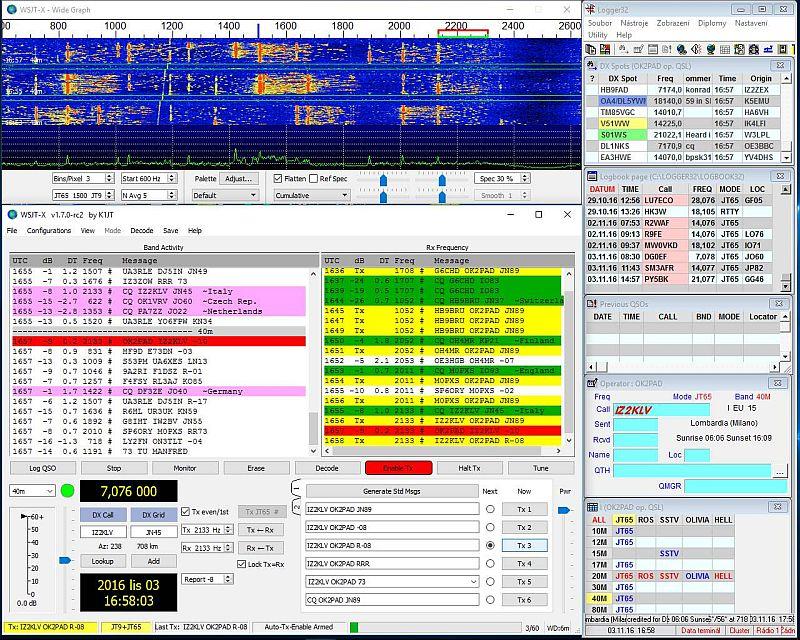
Task: Click the Halt Tx button
Action: coord(469,468)
